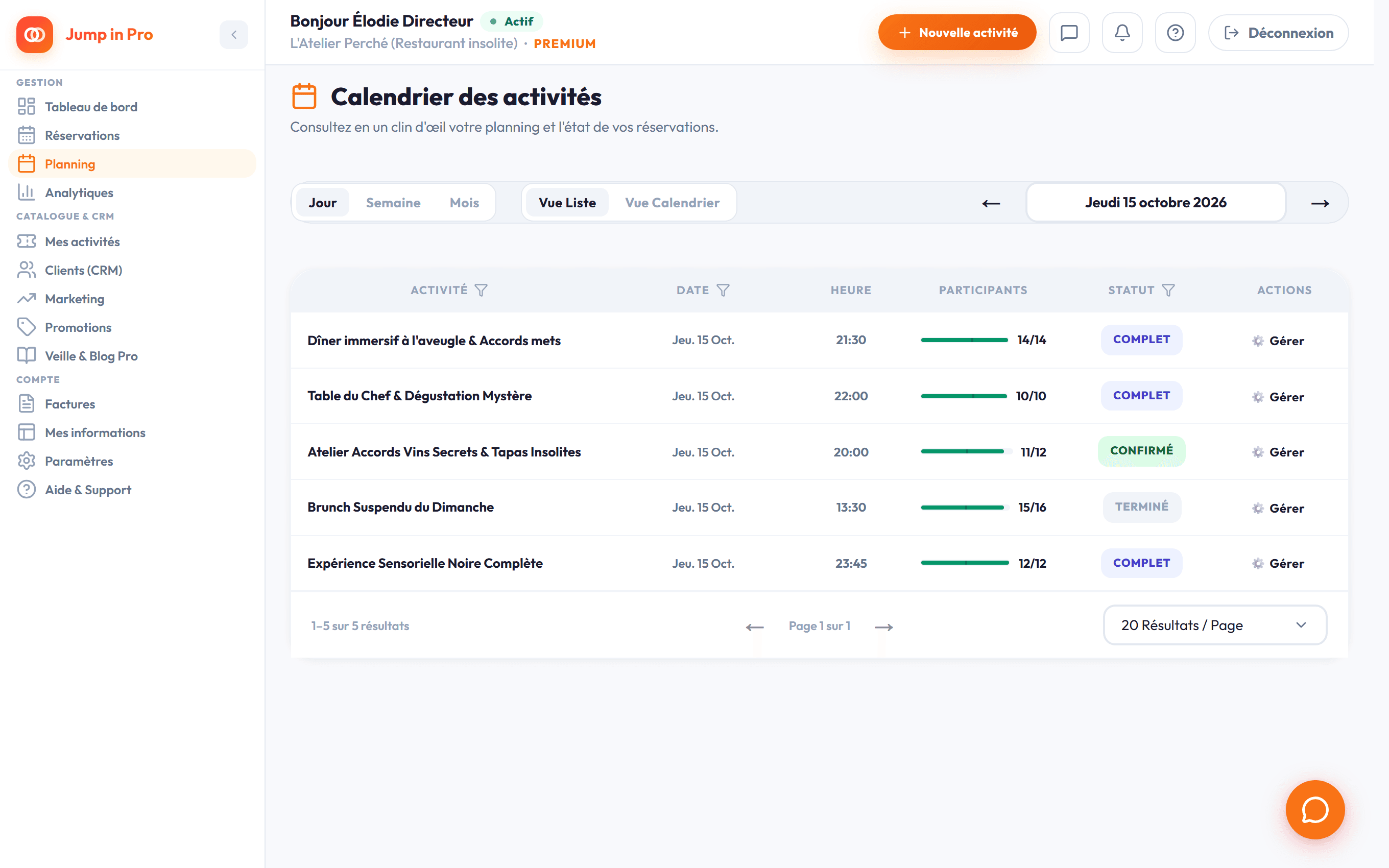The height and width of the screenshot is (868, 1389).
Task: Click the Mes informations layout icon
Action: point(27,432)
